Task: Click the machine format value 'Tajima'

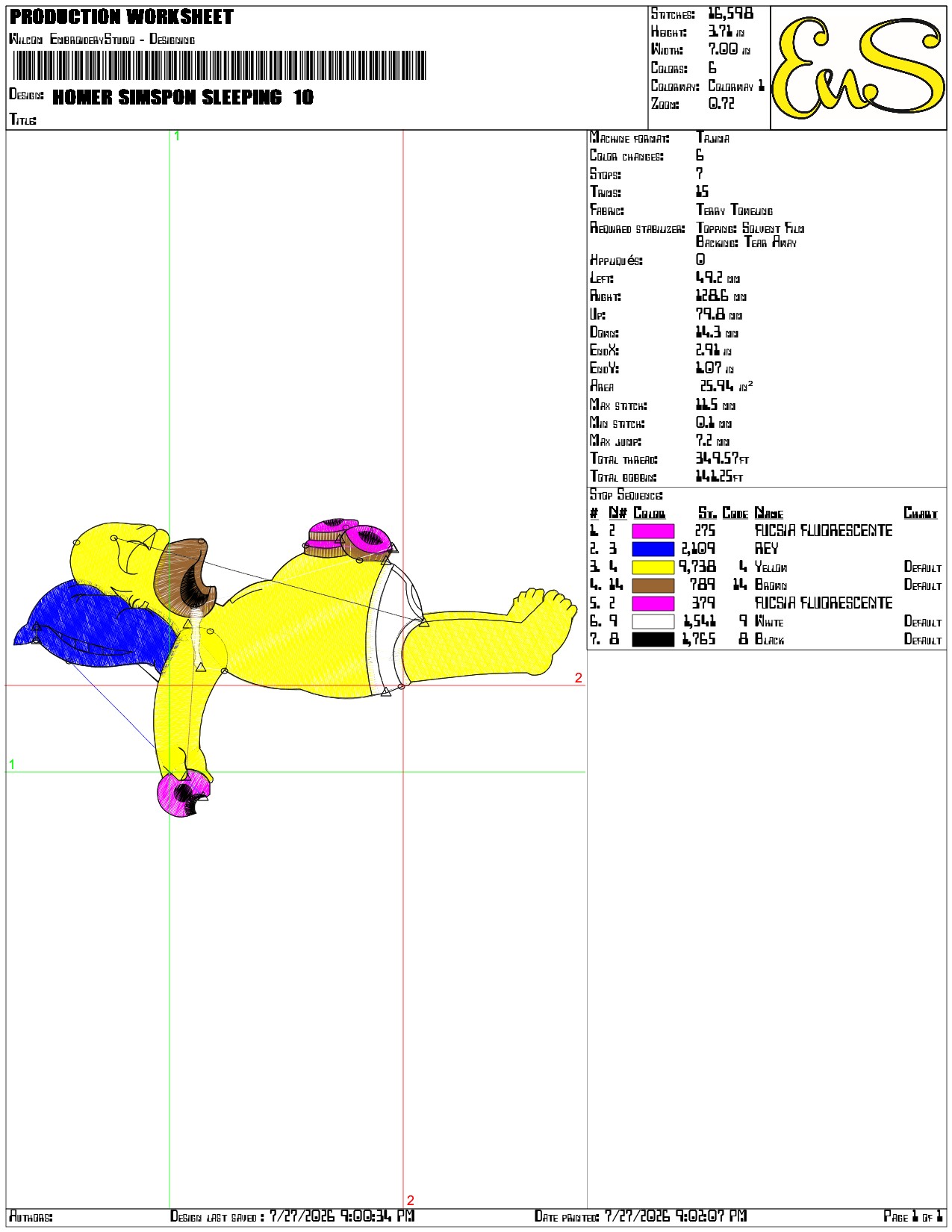Action: [x=713, y=137]
